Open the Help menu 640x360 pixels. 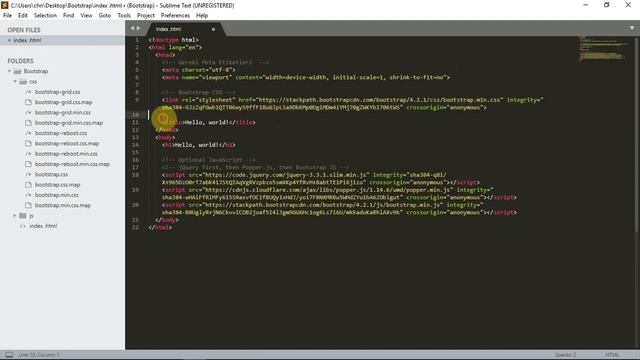coord(202,16)
